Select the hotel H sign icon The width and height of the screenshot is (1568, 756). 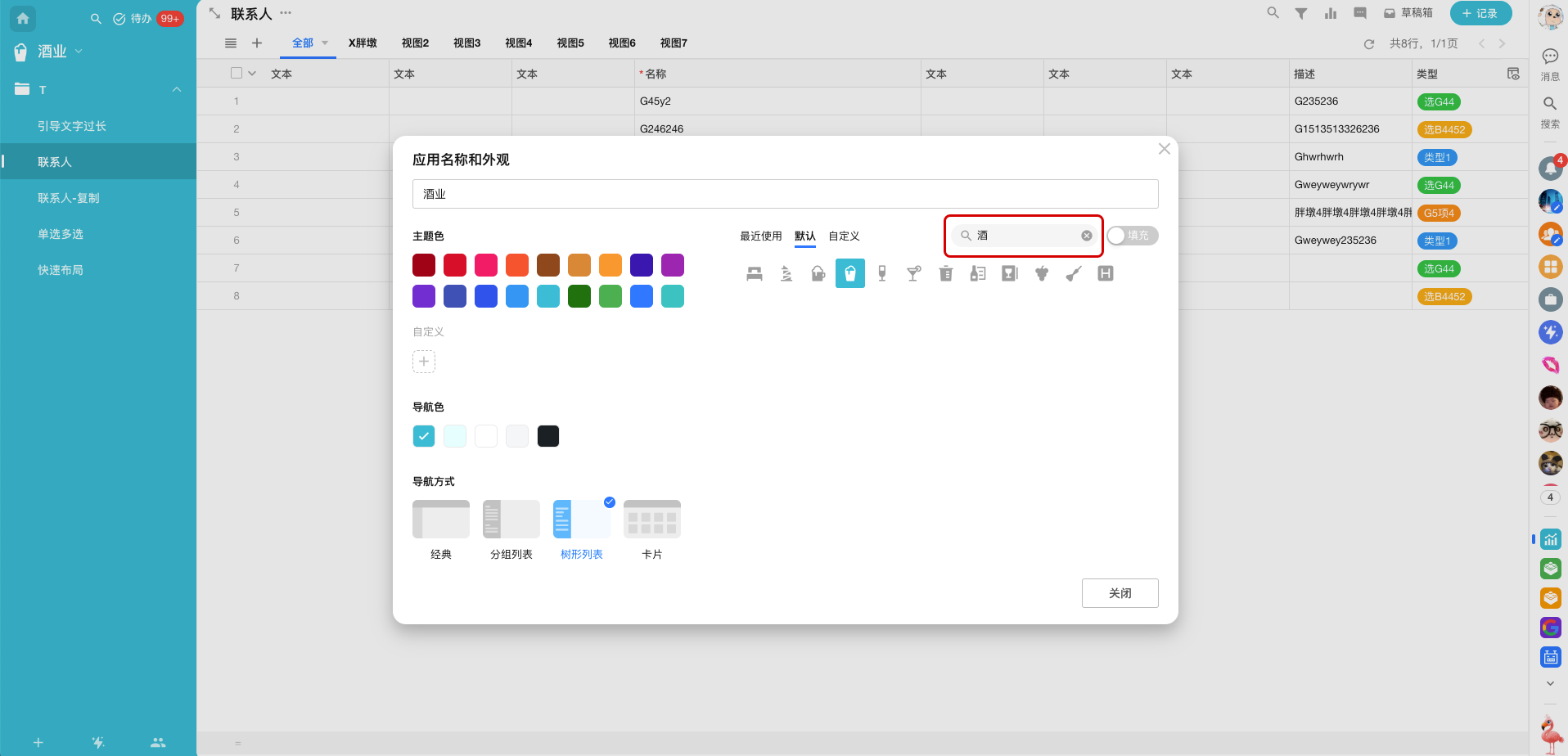(1105, 274)
